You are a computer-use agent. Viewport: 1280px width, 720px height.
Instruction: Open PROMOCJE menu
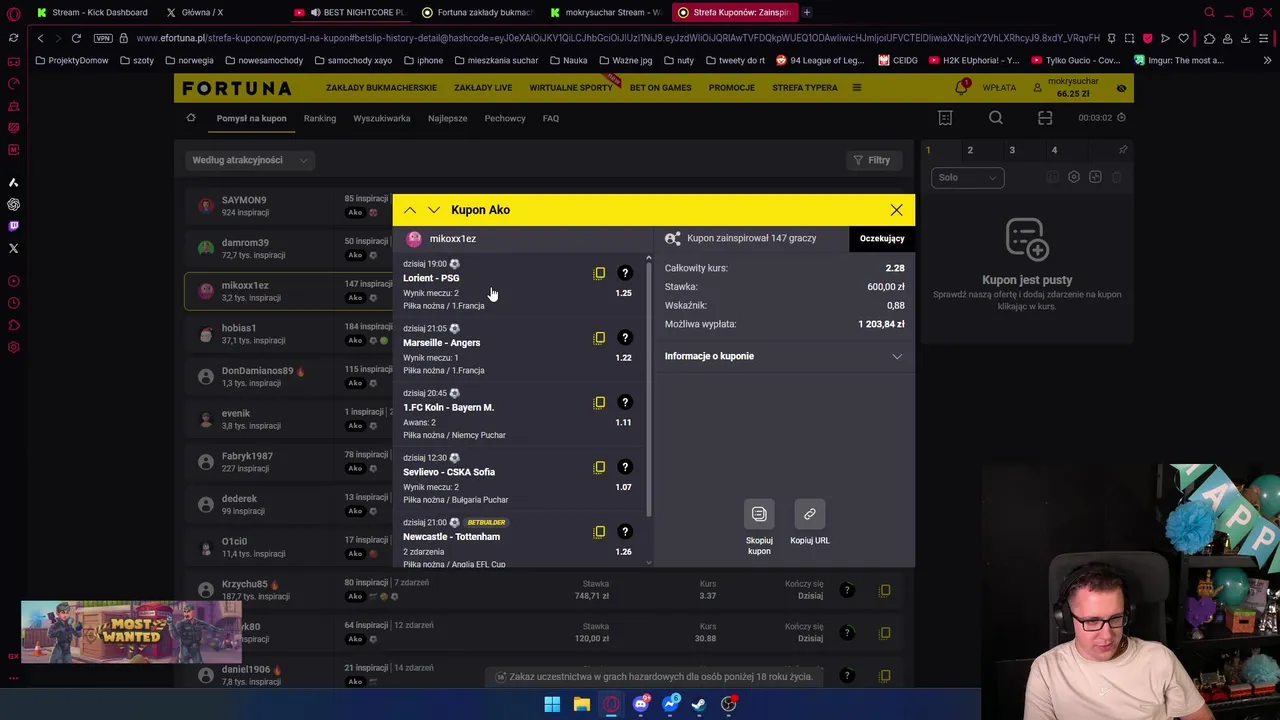click(x=732, y=88)
